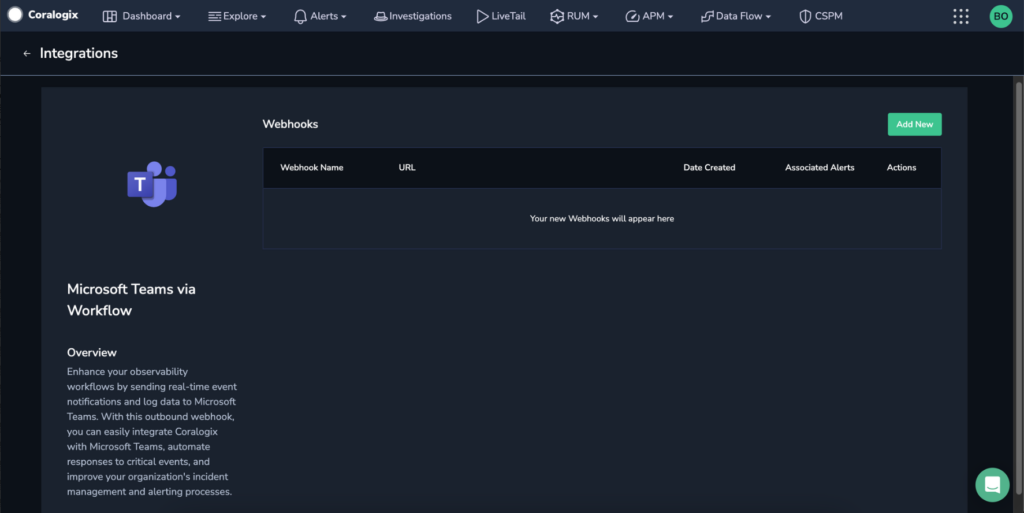The height and width of the screenshot is (513, 1024).
Task: Click the Overview heading
Action: [x=91, y=352]
